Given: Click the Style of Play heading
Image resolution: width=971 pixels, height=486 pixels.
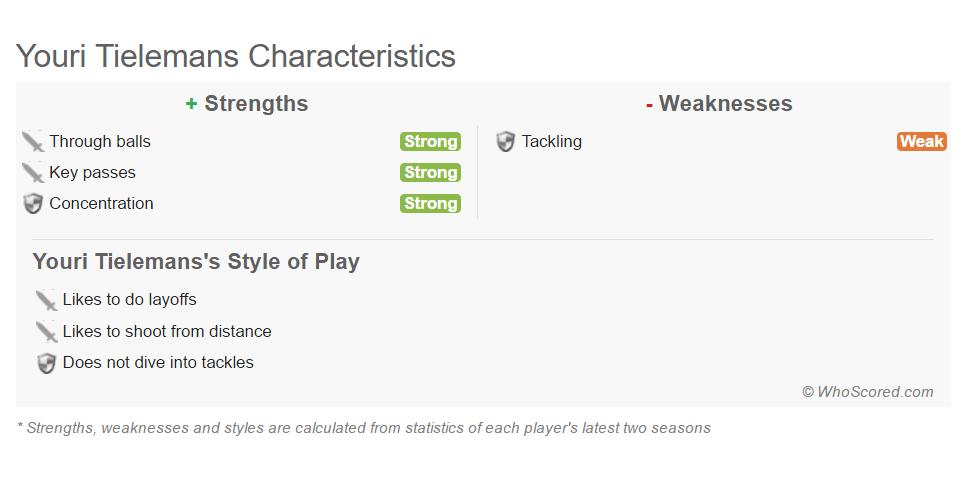Looking at the screenshot, I should point(196,262).
